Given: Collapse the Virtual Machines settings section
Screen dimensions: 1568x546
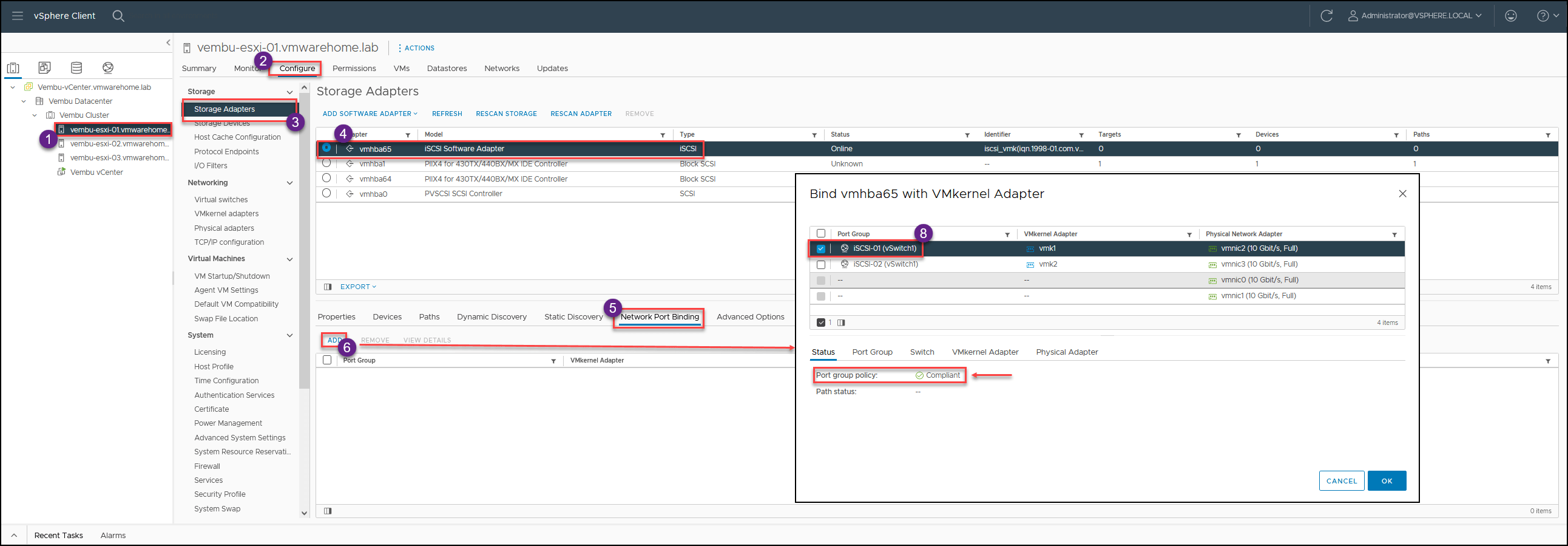Looking at the screenshot, I should [289, 259].
